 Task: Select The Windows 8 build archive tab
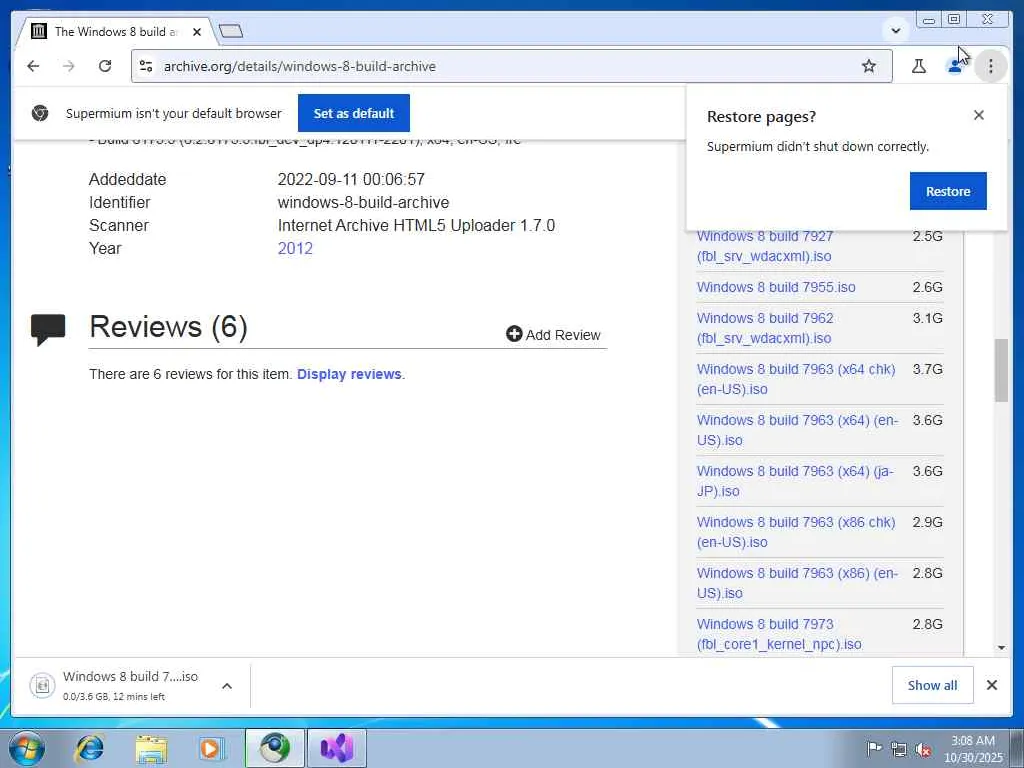click(116, 31)
